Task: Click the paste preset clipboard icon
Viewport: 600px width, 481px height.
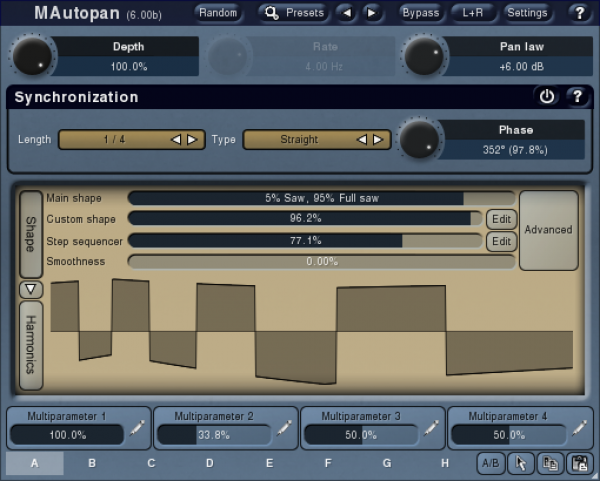Action: pyautogui.click(x=579, y=463)
